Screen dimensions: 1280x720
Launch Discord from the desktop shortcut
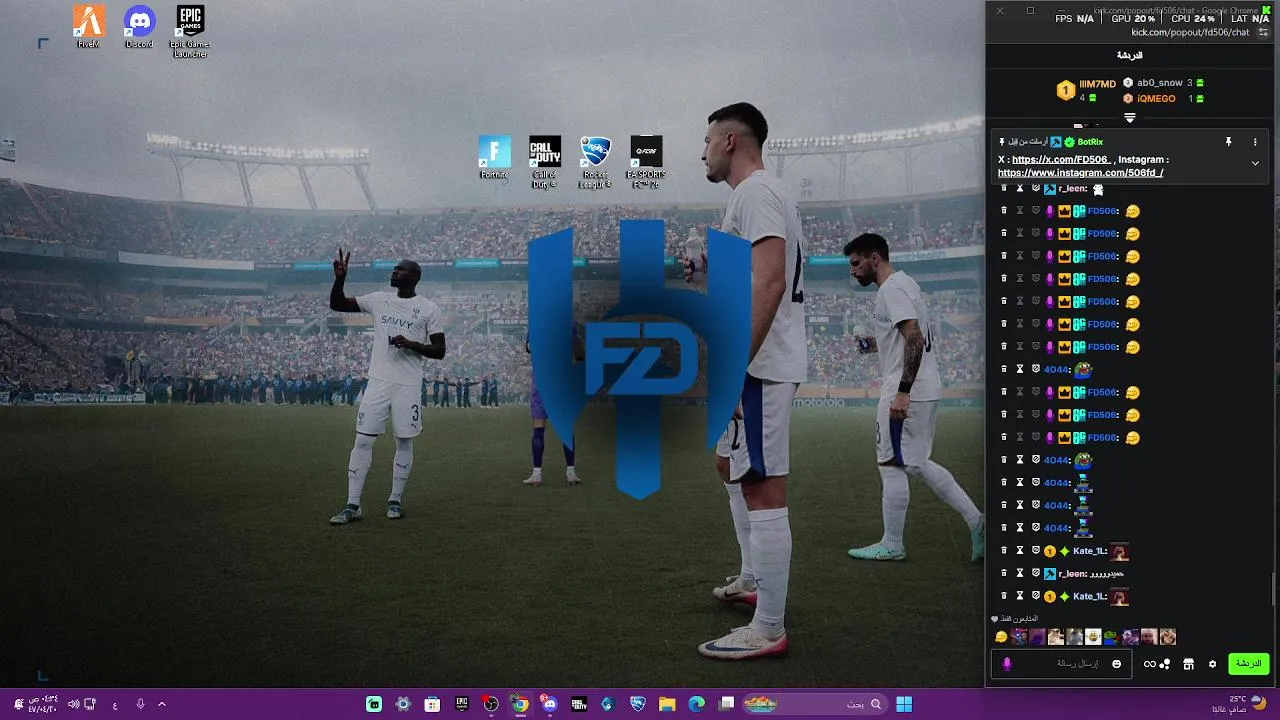tap(139, 27)
